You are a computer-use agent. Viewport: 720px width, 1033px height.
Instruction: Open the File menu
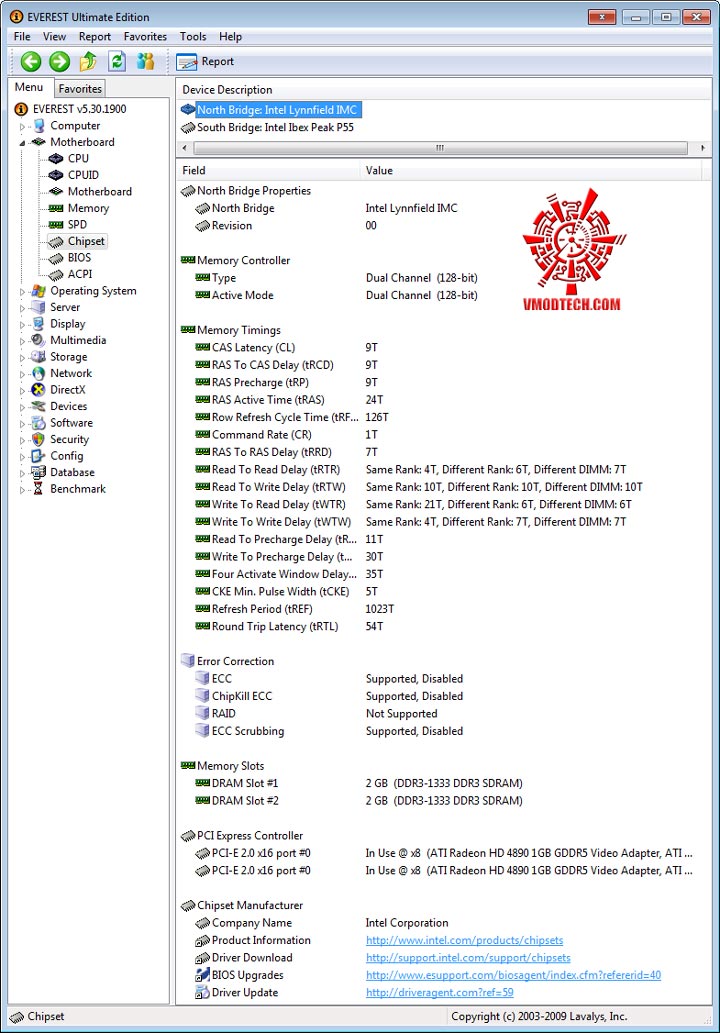pos(22,37)
